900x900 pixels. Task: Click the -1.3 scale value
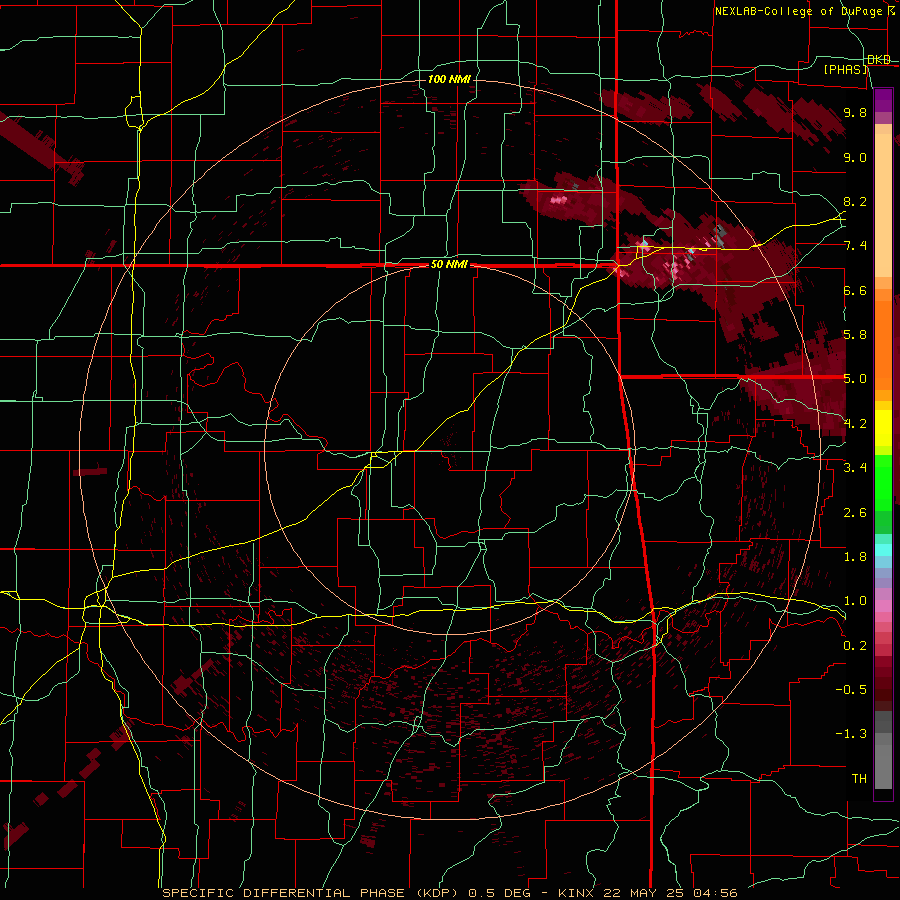coord(851,734)
